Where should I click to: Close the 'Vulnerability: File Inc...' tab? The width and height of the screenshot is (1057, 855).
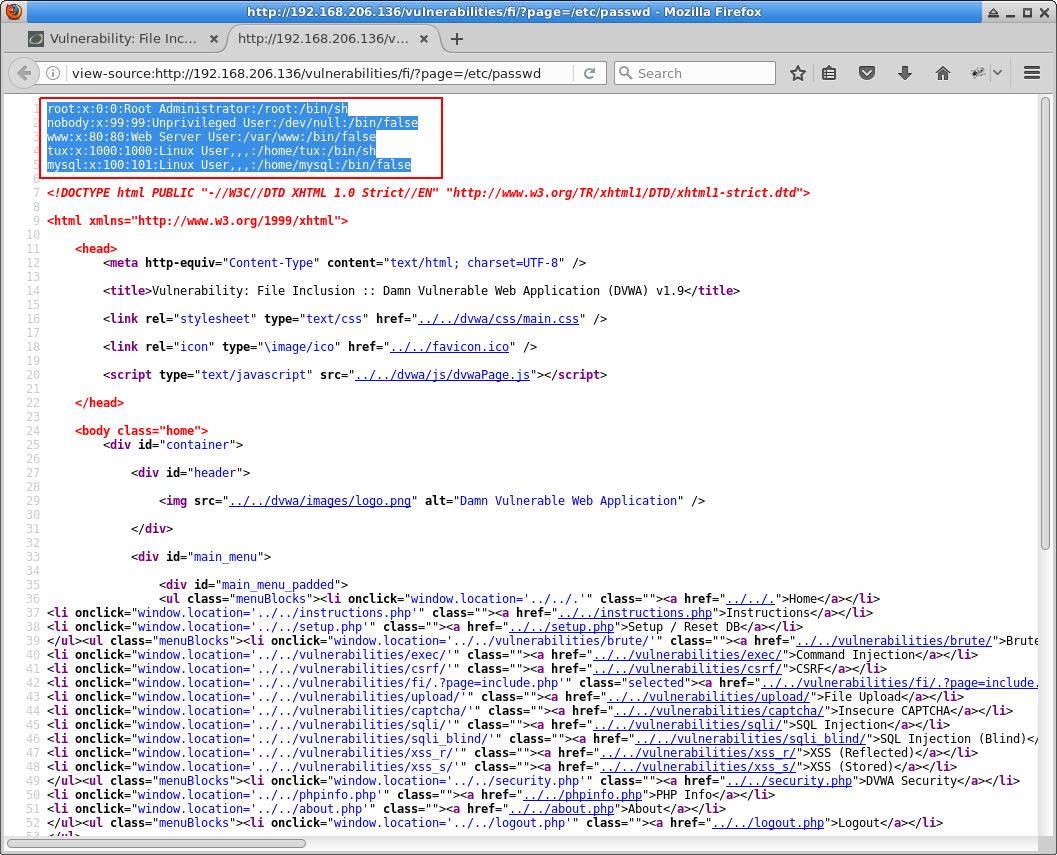tap(214, 39)
